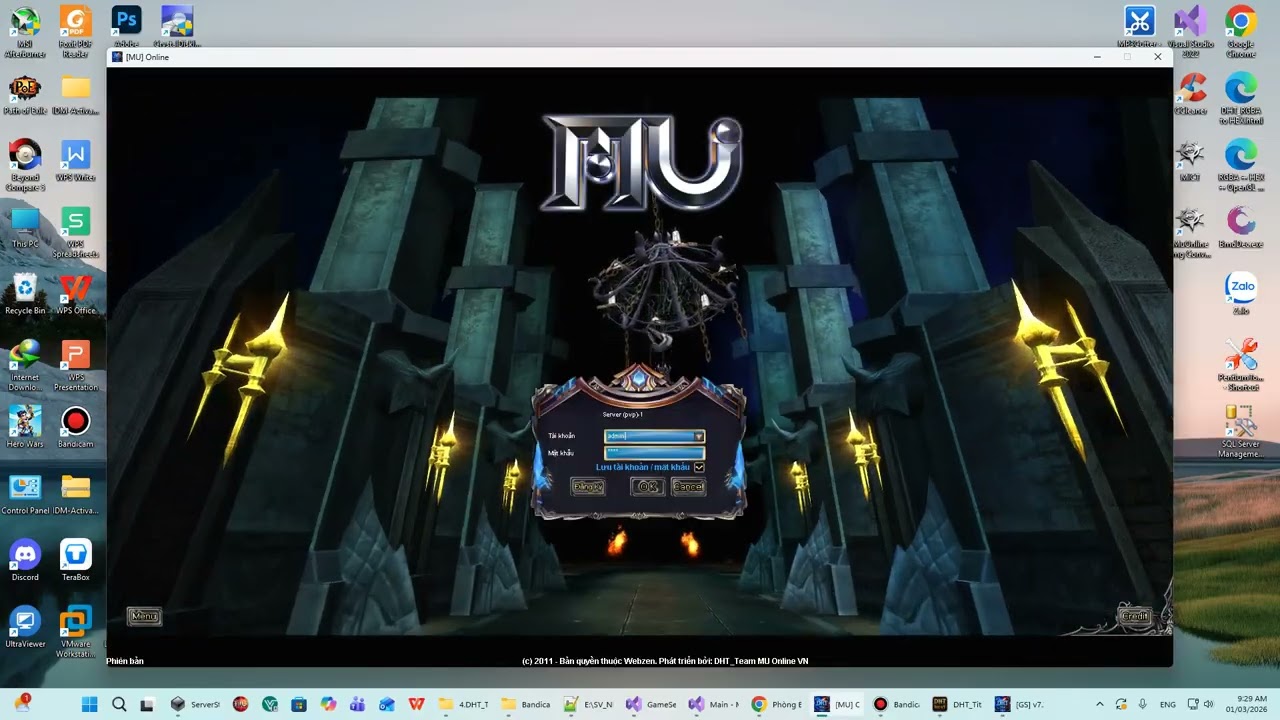Screen dimensions: 1280x720
Task: Confirm login with the OK button
Action: click(648, 487)
